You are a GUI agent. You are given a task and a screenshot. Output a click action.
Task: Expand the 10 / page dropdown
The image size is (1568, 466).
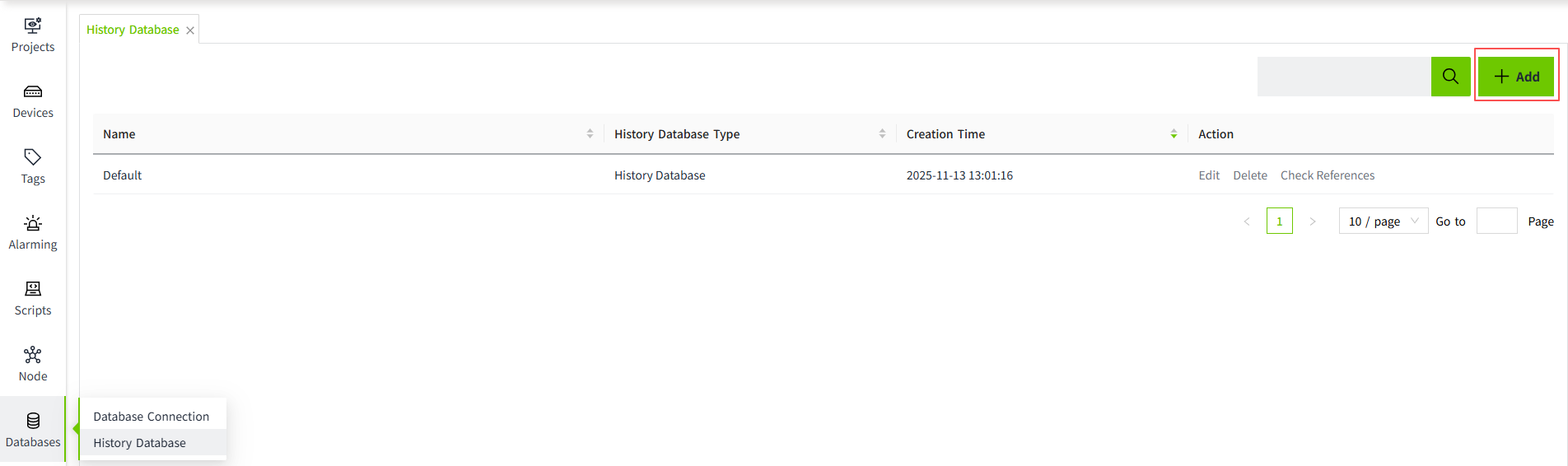1383,221
